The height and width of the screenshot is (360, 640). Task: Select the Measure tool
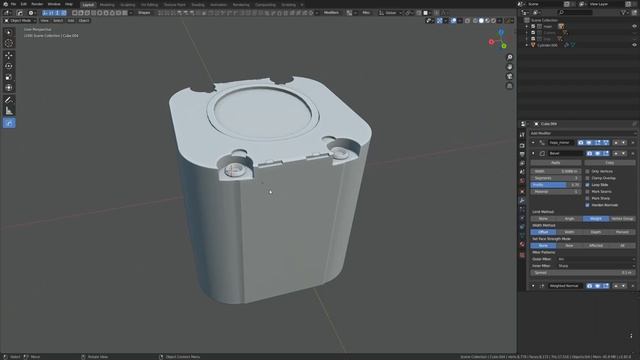tap(9, 111)
